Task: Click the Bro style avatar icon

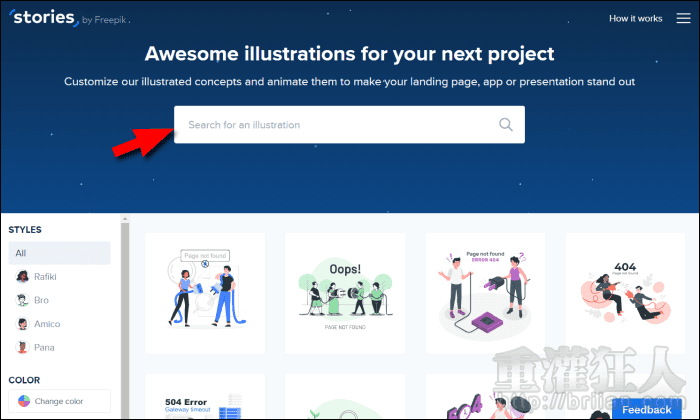Action: [x=22, y=301]
